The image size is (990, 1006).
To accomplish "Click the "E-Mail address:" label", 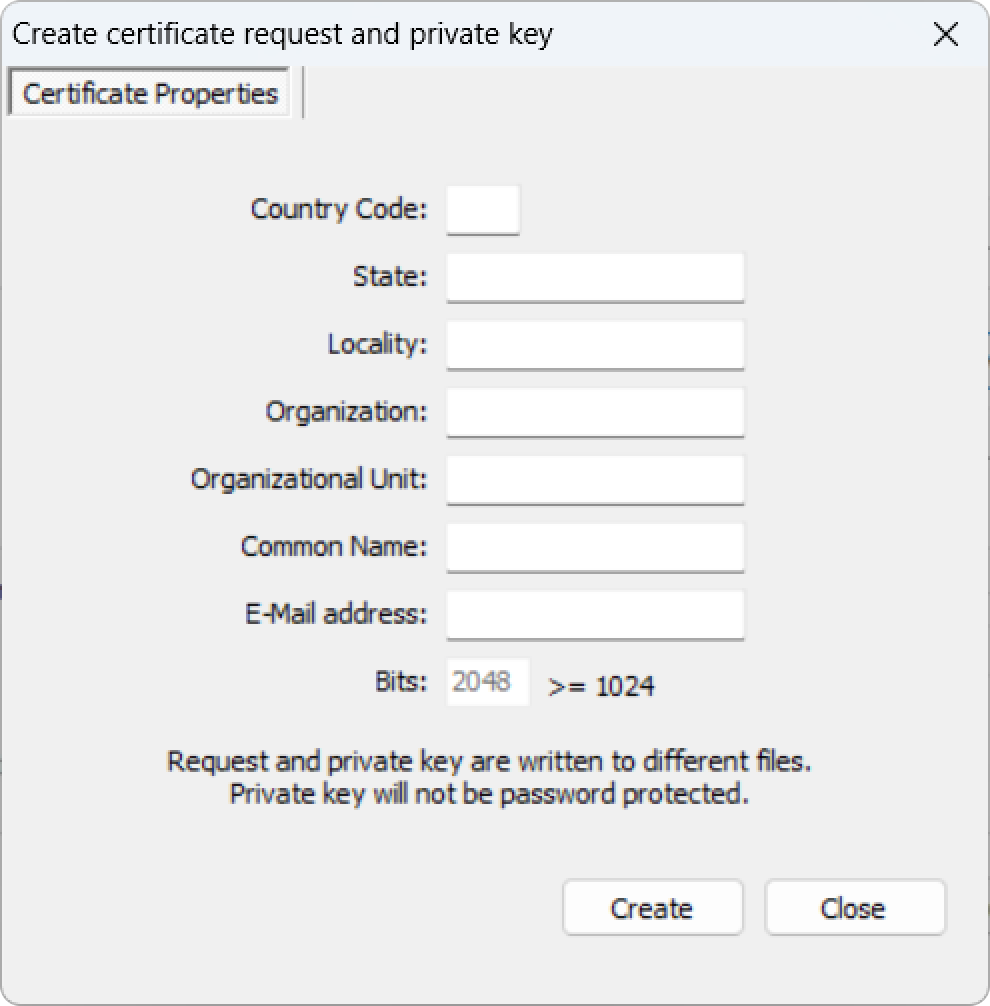I will pos(336,615).
